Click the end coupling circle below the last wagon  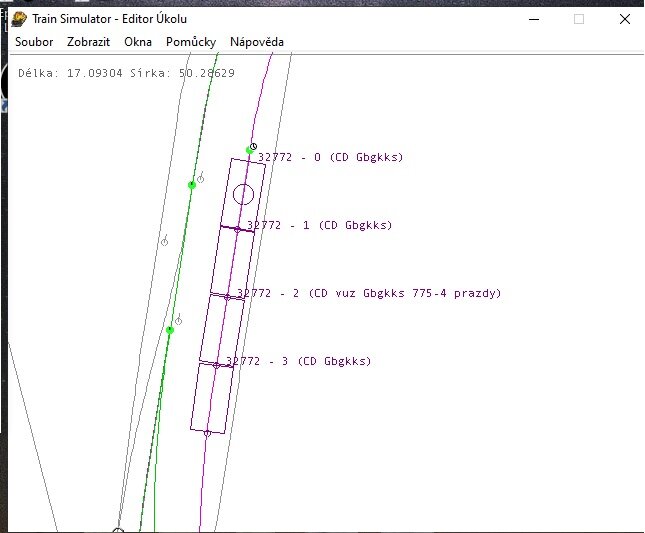(x=207, y=433)
